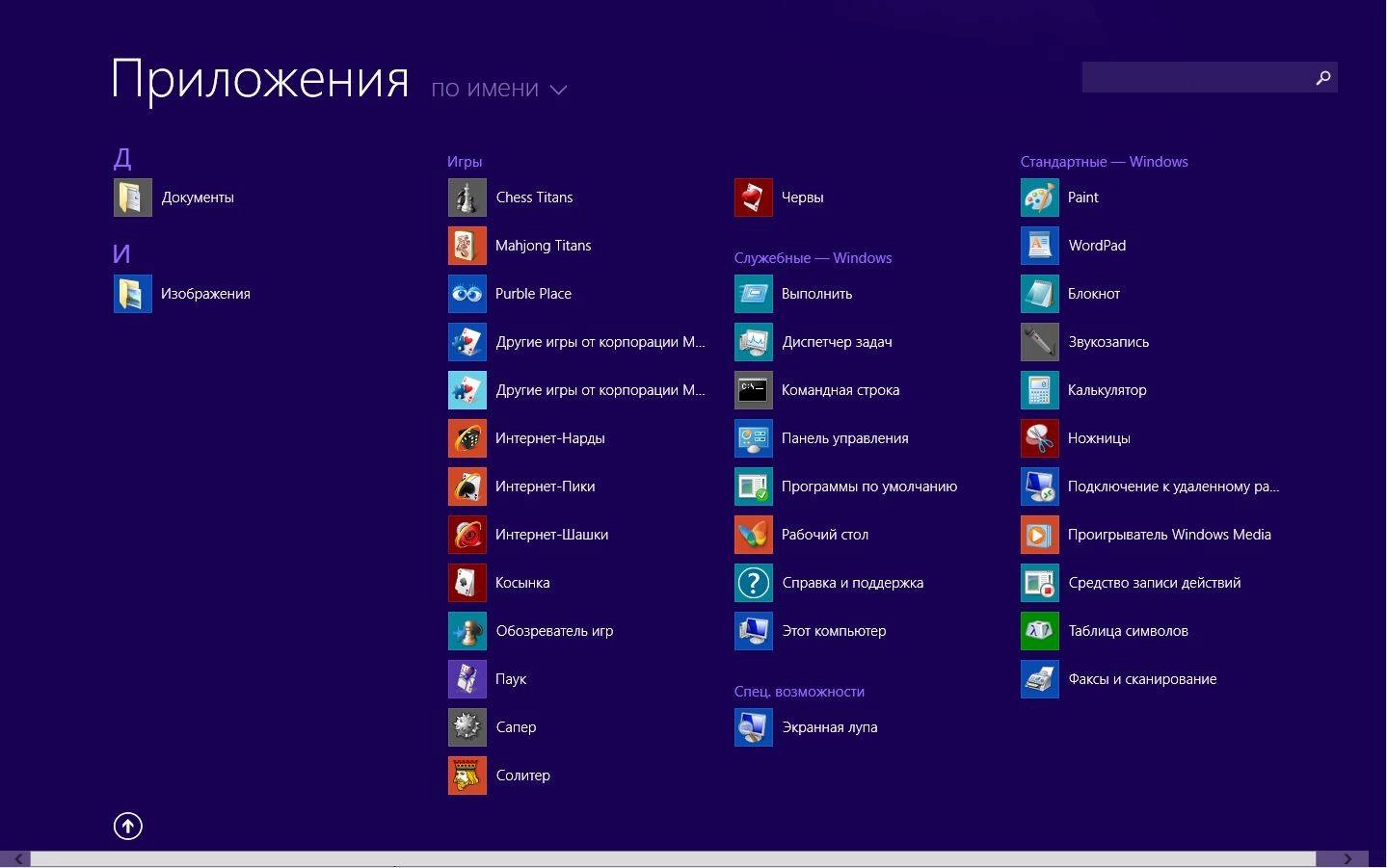Open Командная строка command prompt
The width and height of the screenshot is (1387, 868).
[x=817, y=390]
